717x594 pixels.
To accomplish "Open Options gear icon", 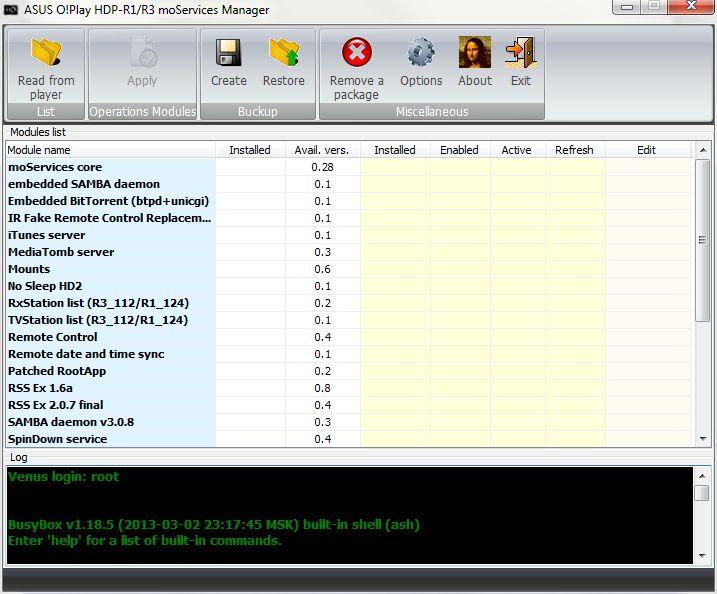I will [x=421, y=53].
